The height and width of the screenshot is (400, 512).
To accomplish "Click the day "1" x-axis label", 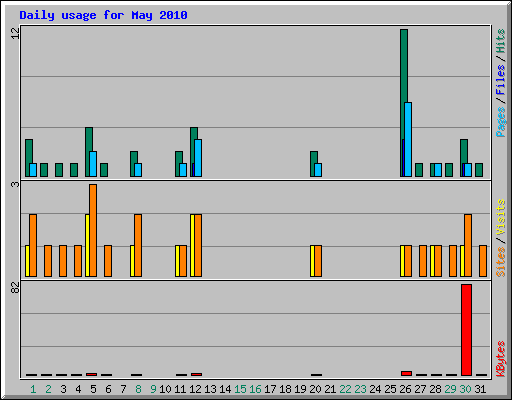I will [33, 389].
